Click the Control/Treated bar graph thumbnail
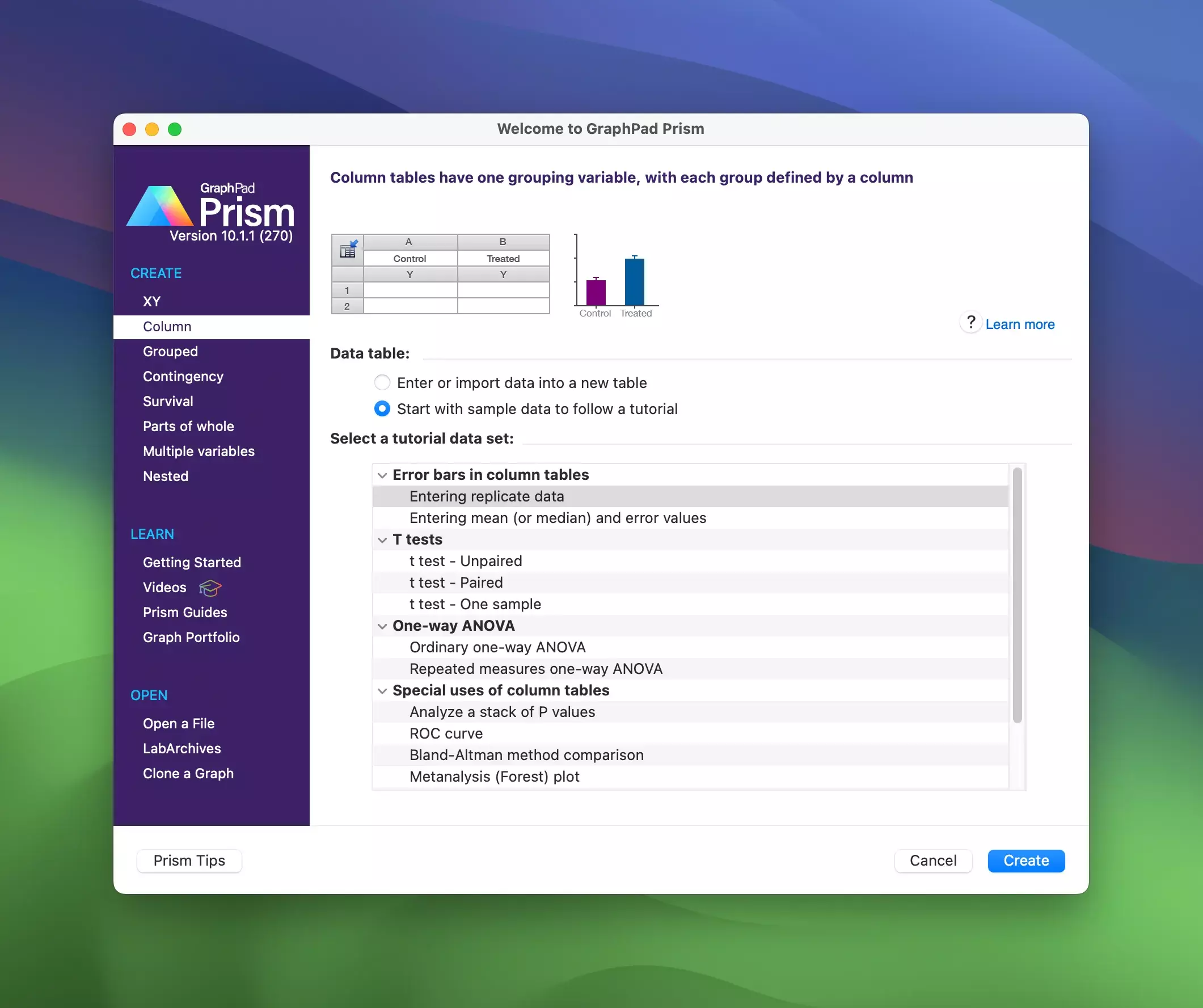The height and width of the screenshot is (1008, 1203). pos(617,276)
